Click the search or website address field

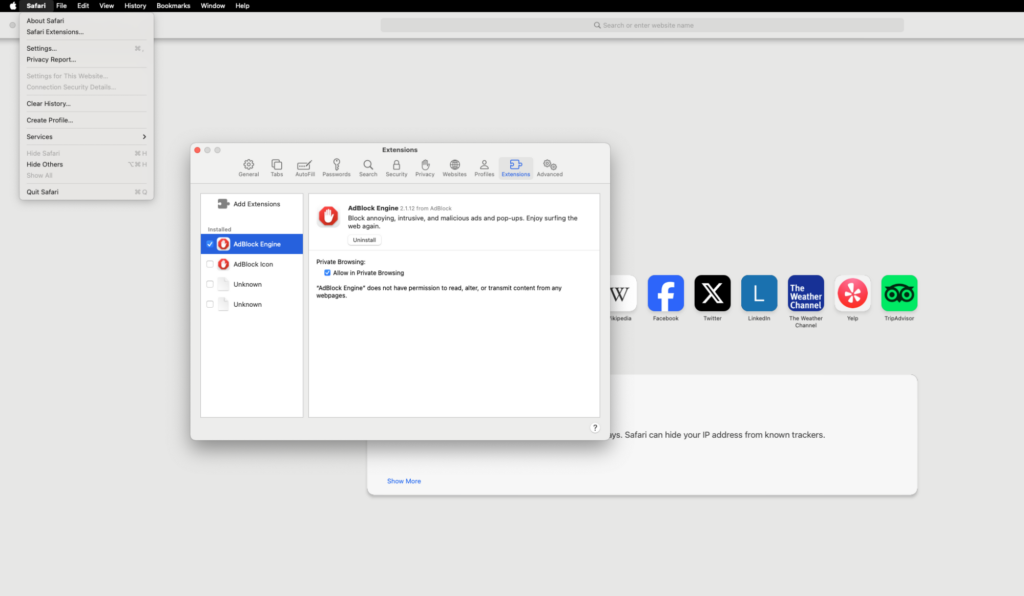pos(642,25)
